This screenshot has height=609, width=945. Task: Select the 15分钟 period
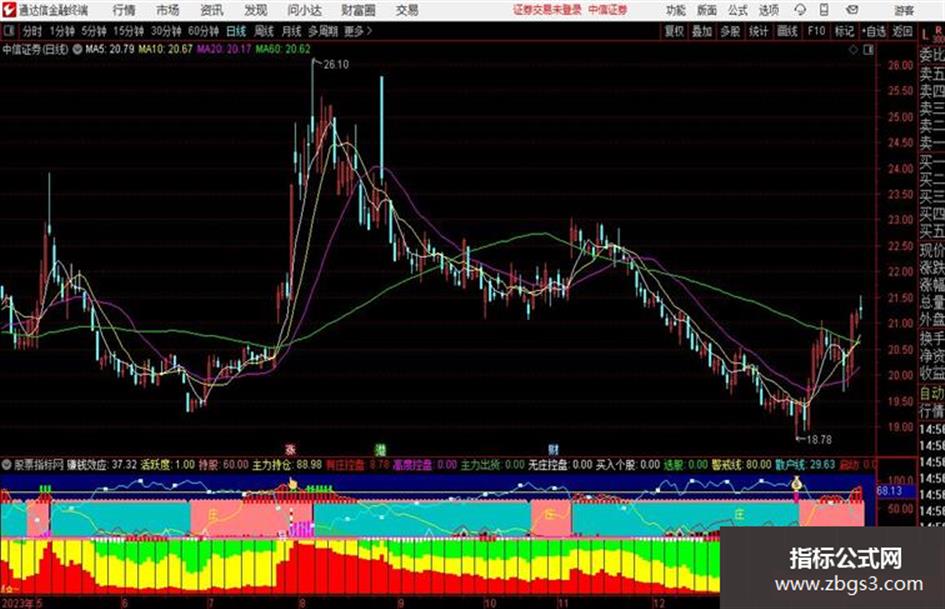click(129, 31)
